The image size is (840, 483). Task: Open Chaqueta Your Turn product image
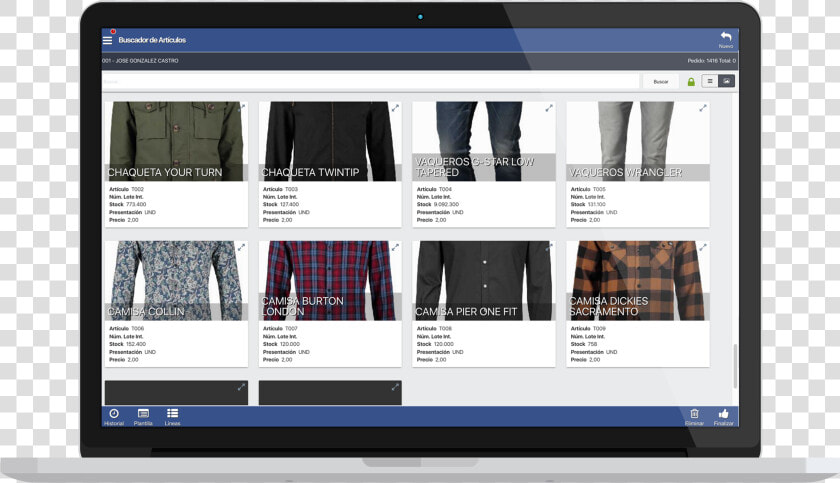(176, 141)
